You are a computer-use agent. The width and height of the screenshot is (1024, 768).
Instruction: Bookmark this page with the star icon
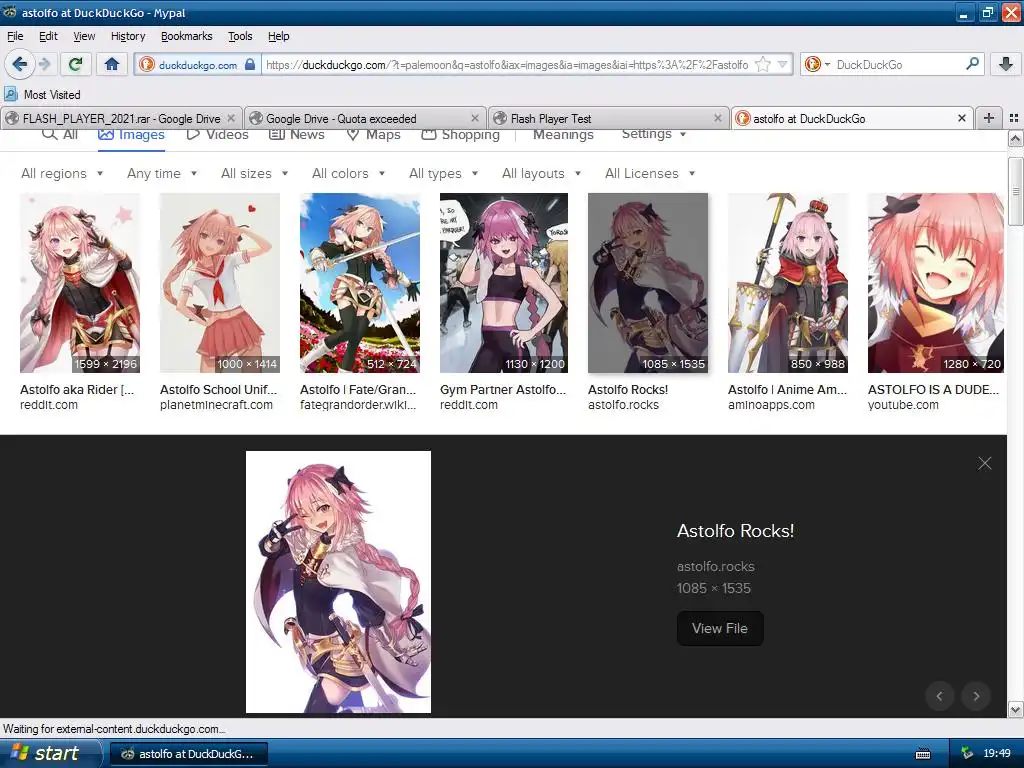(762, 64)
